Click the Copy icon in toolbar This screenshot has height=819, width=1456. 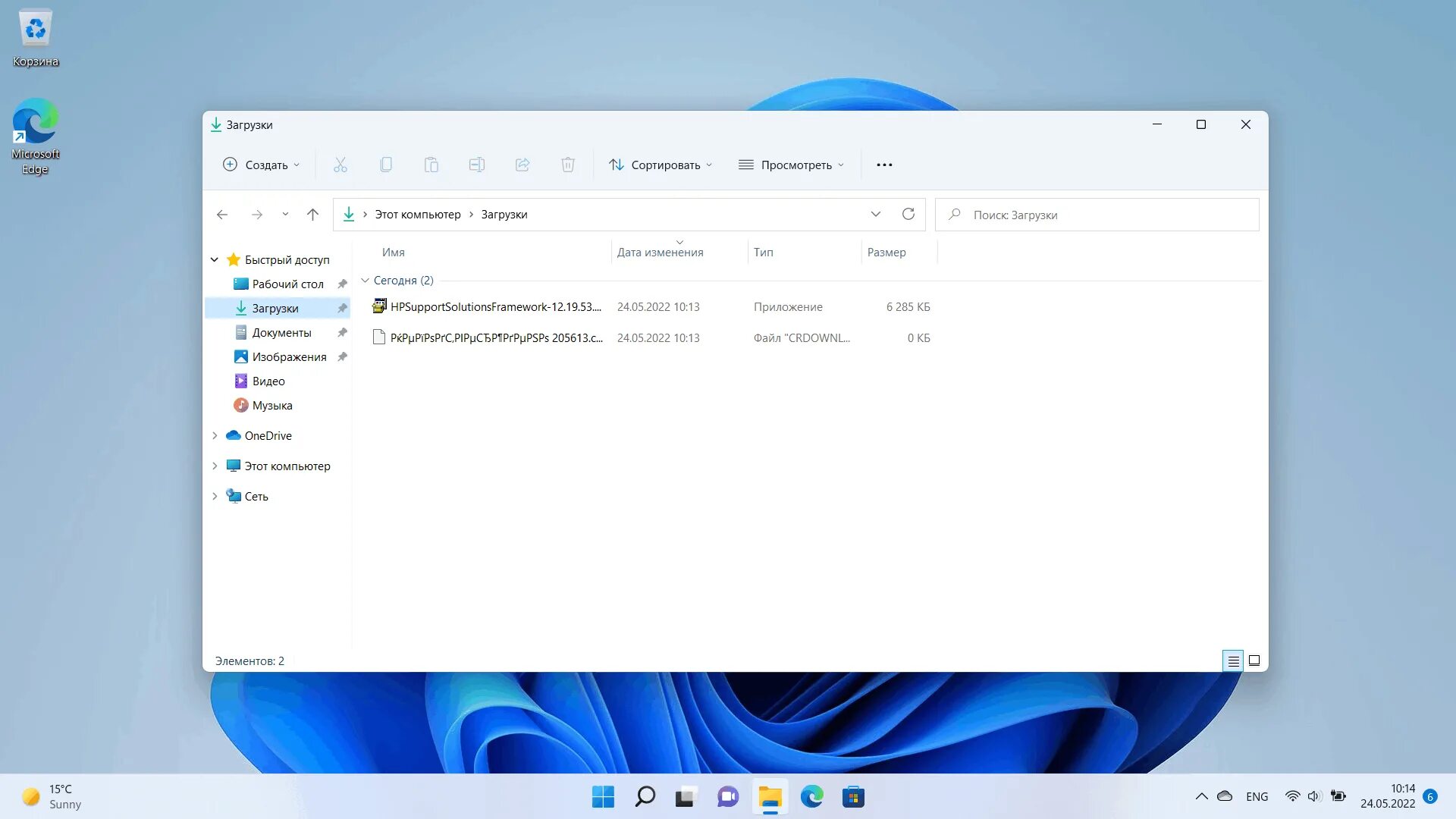[x=386, y=165]
